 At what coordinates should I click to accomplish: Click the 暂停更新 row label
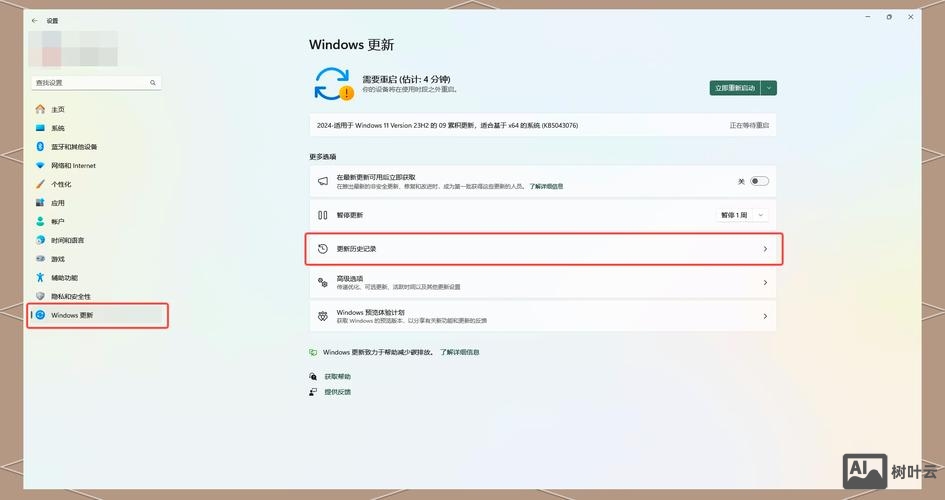[350, 215]
